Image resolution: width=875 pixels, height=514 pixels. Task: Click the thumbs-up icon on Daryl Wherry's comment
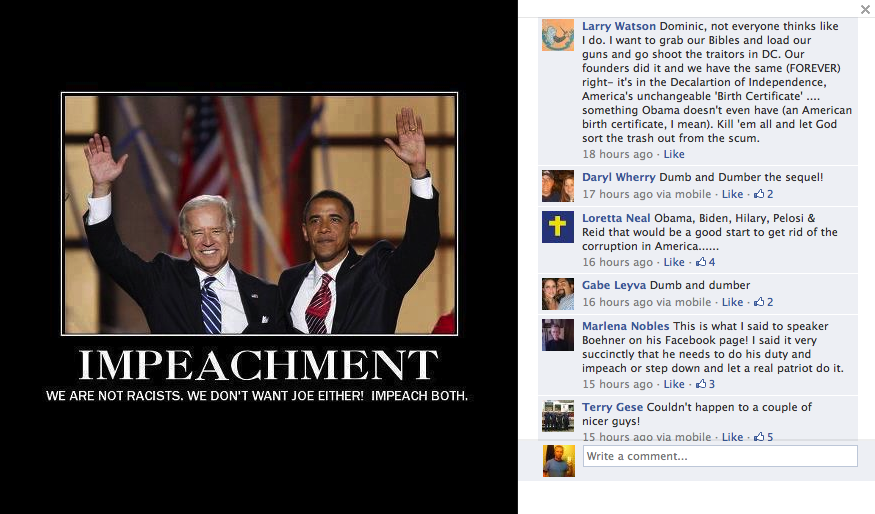tap(759, 194)
